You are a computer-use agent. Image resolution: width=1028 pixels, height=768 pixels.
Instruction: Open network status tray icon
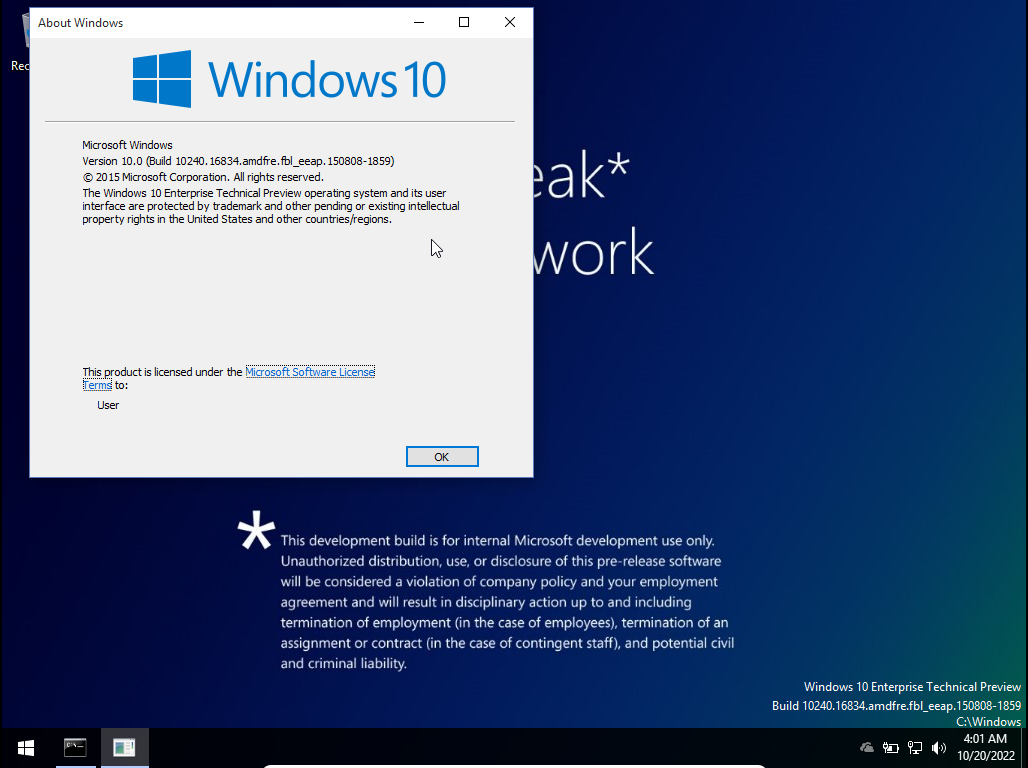point(914,747)
